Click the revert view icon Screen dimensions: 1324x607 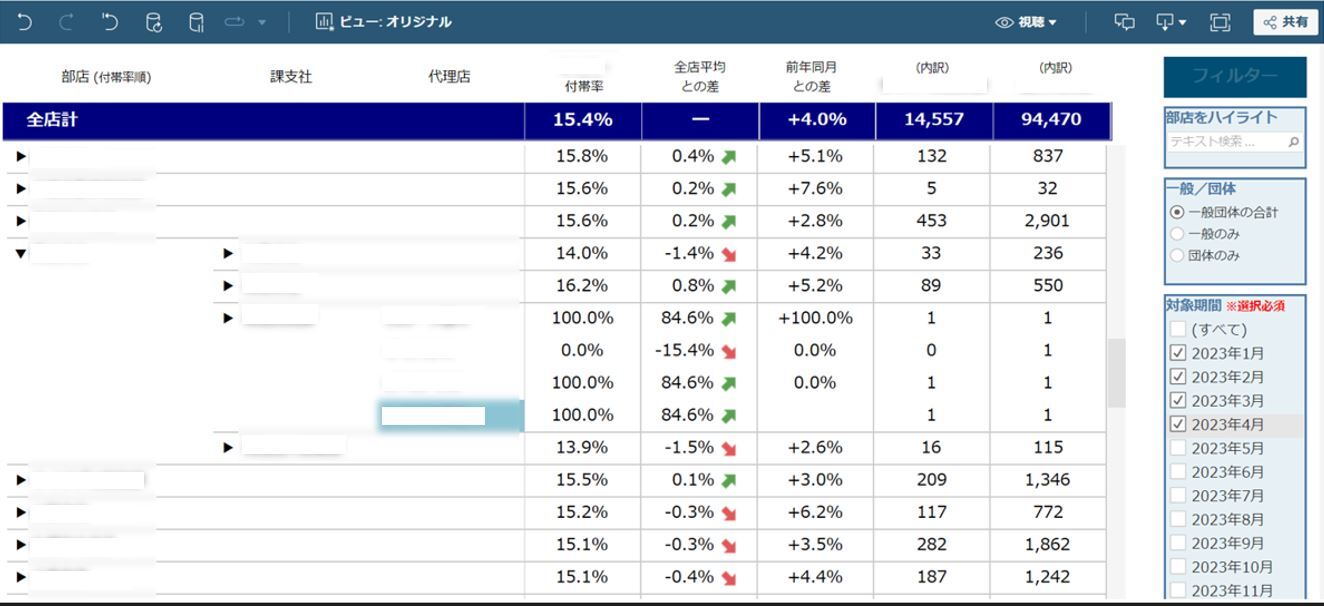point(111,22)
